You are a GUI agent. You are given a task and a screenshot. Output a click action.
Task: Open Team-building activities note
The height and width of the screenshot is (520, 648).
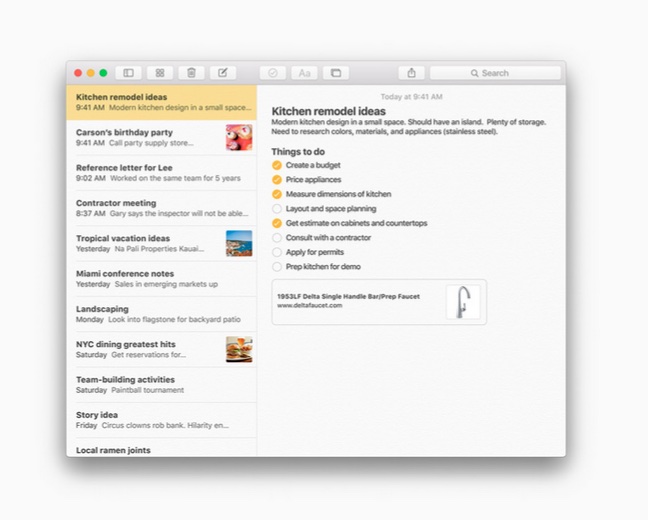tap(162, 385)
